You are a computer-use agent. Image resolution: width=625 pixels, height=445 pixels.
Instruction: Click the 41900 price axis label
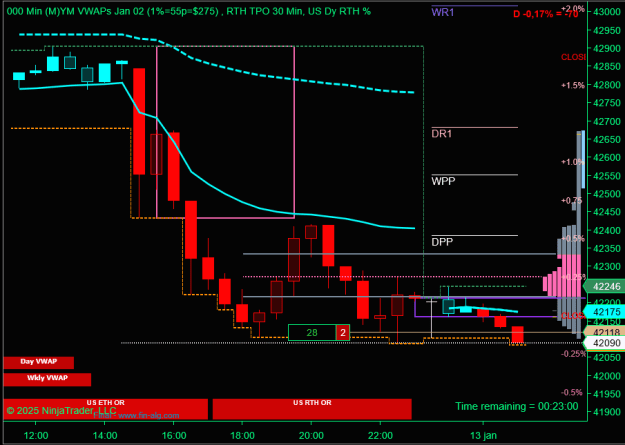coord(607,412)
